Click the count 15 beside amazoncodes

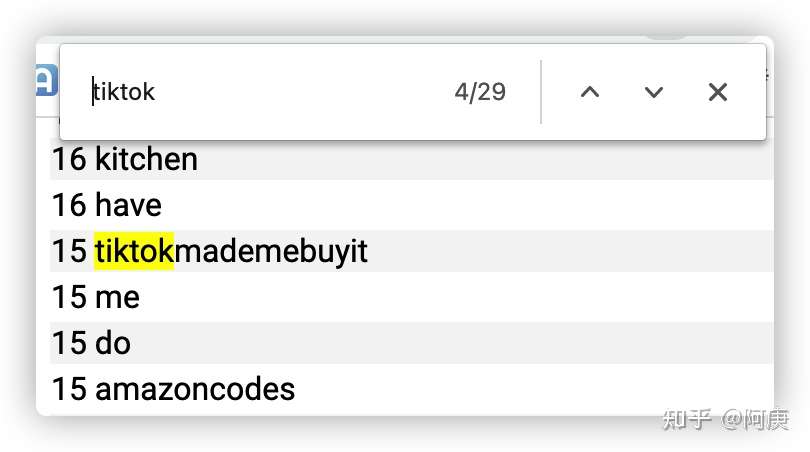click(x=69, y=389)
